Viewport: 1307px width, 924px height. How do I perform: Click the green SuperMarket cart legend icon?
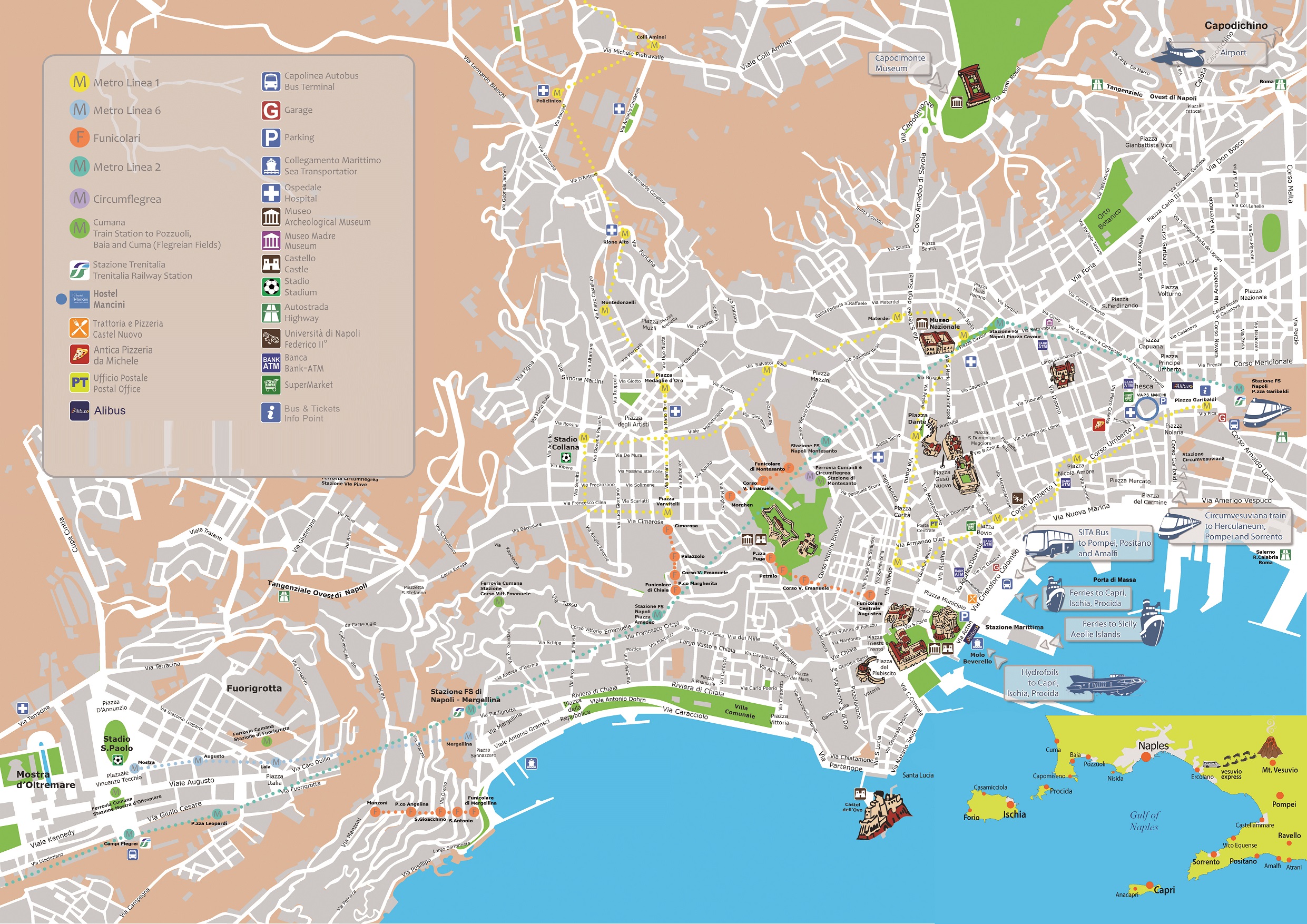271,385
